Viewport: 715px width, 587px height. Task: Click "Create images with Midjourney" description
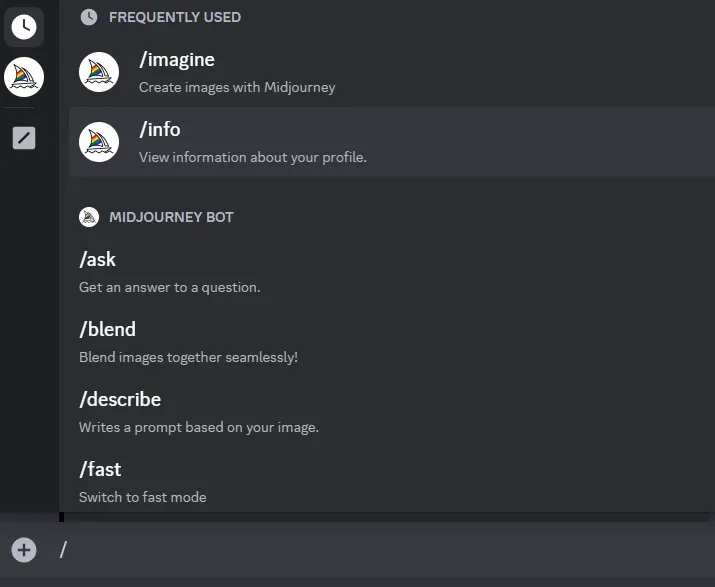pos(237,87)
